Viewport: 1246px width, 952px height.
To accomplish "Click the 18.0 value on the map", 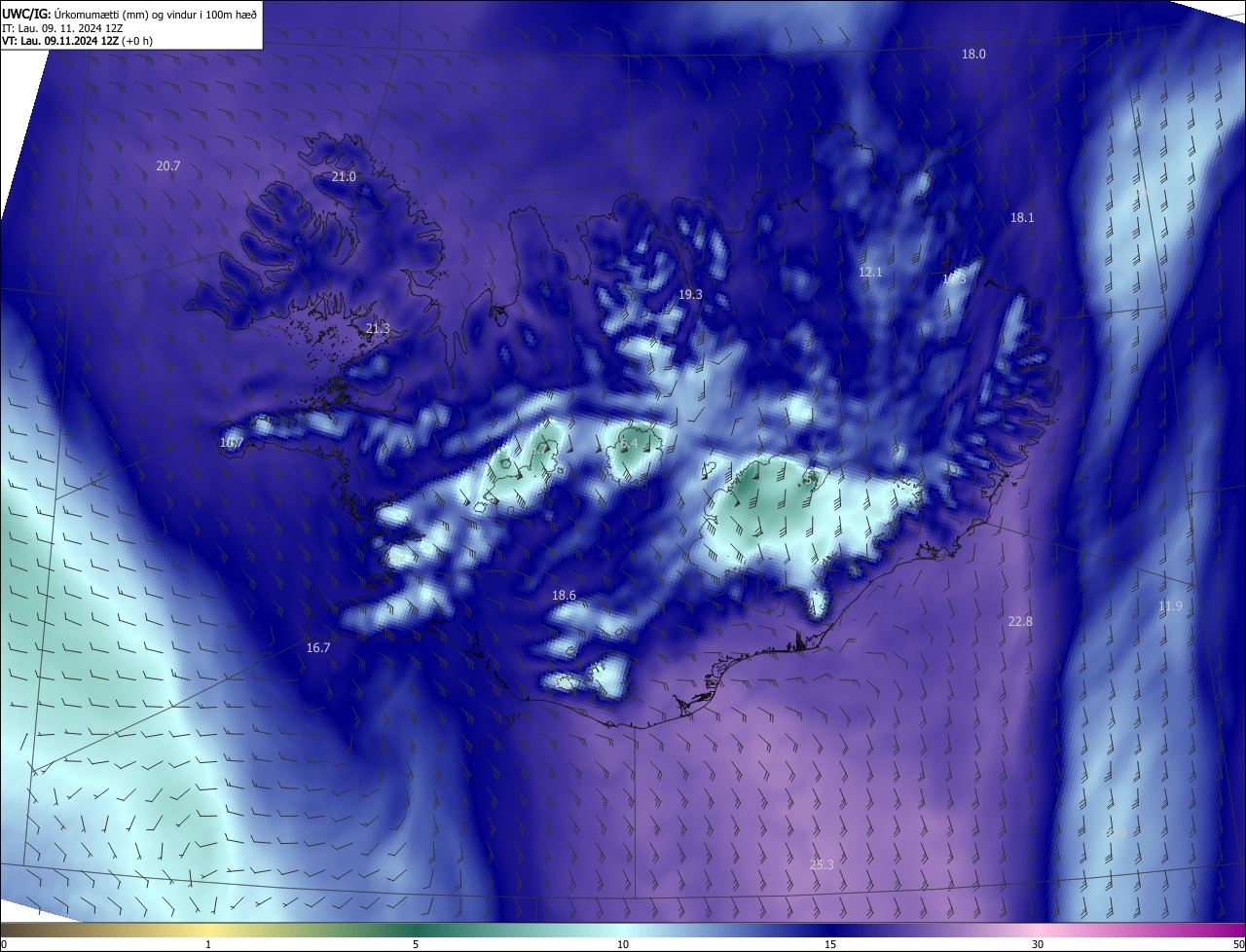I will [973, 55].
